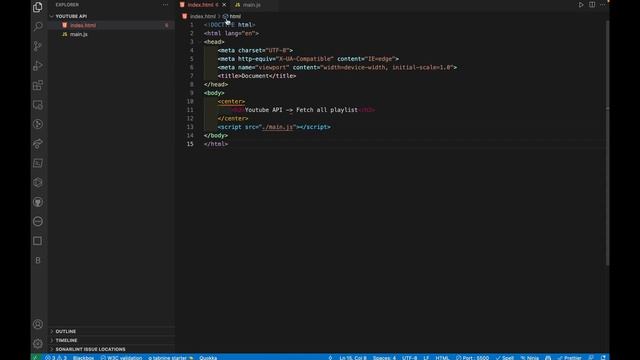Click tabnine starter in the status bar
The image size is (640, 360).
pos(170,358)
